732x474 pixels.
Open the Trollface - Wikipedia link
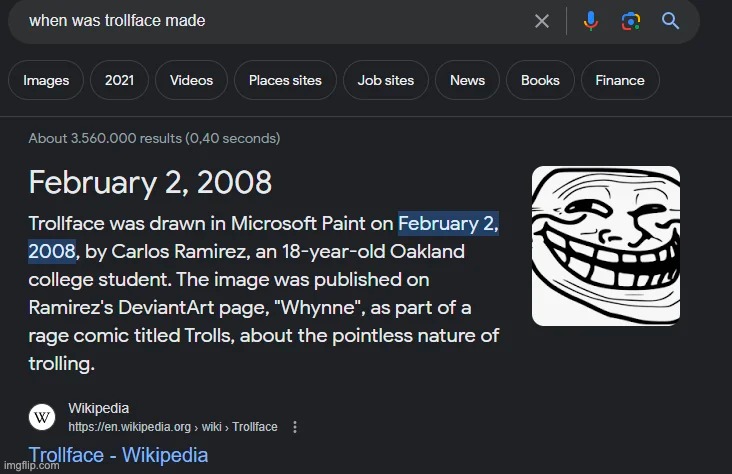[119, 456]
